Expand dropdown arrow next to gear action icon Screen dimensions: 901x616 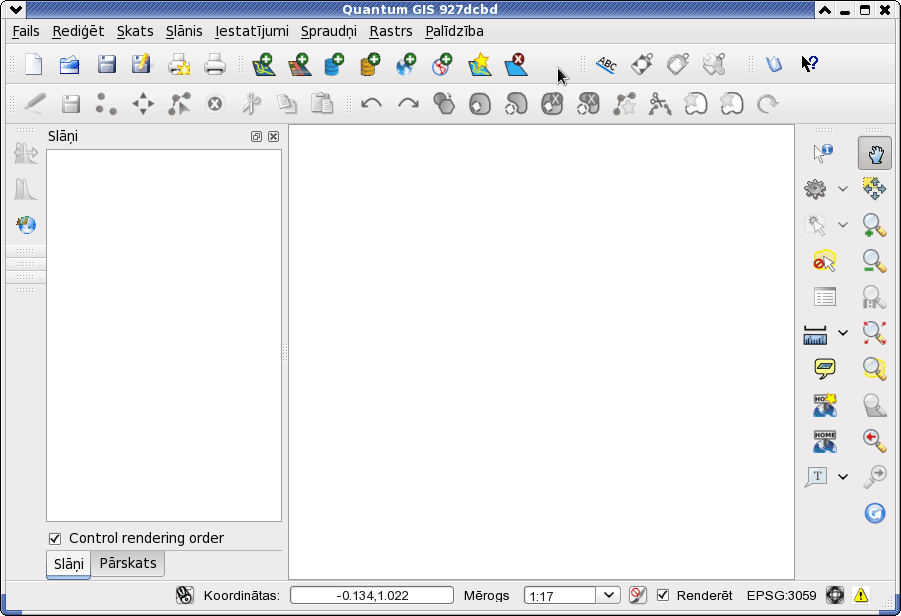pos(842,188)
